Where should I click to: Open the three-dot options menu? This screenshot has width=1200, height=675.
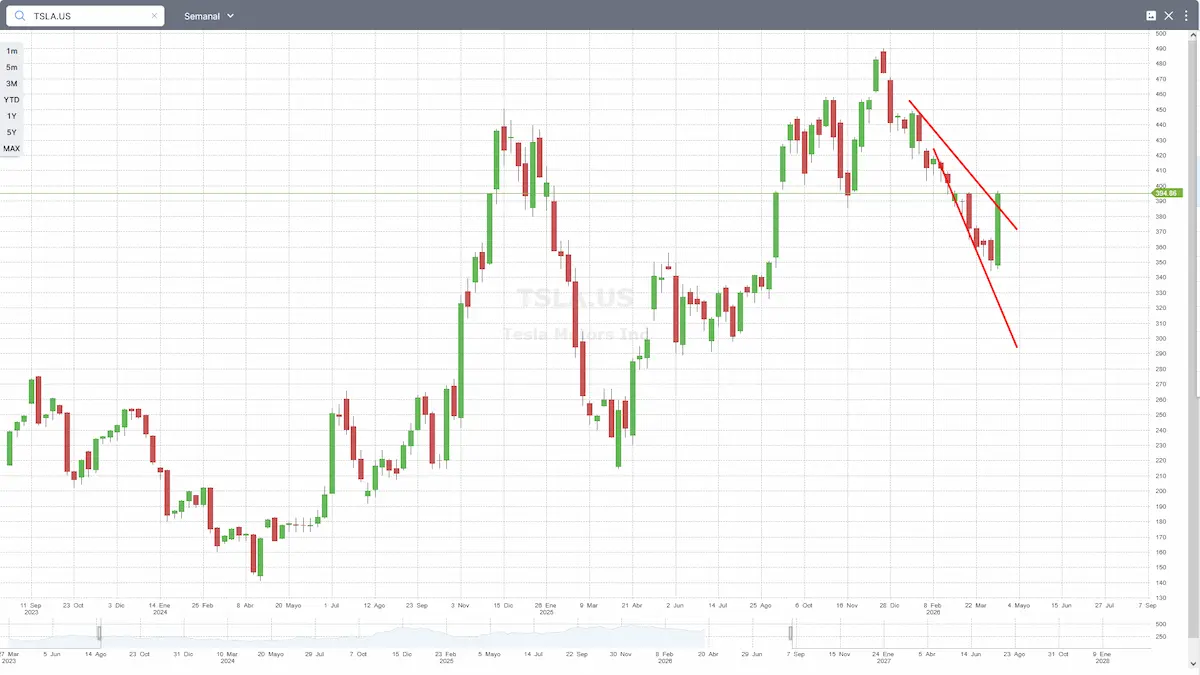click(1186, 16)
